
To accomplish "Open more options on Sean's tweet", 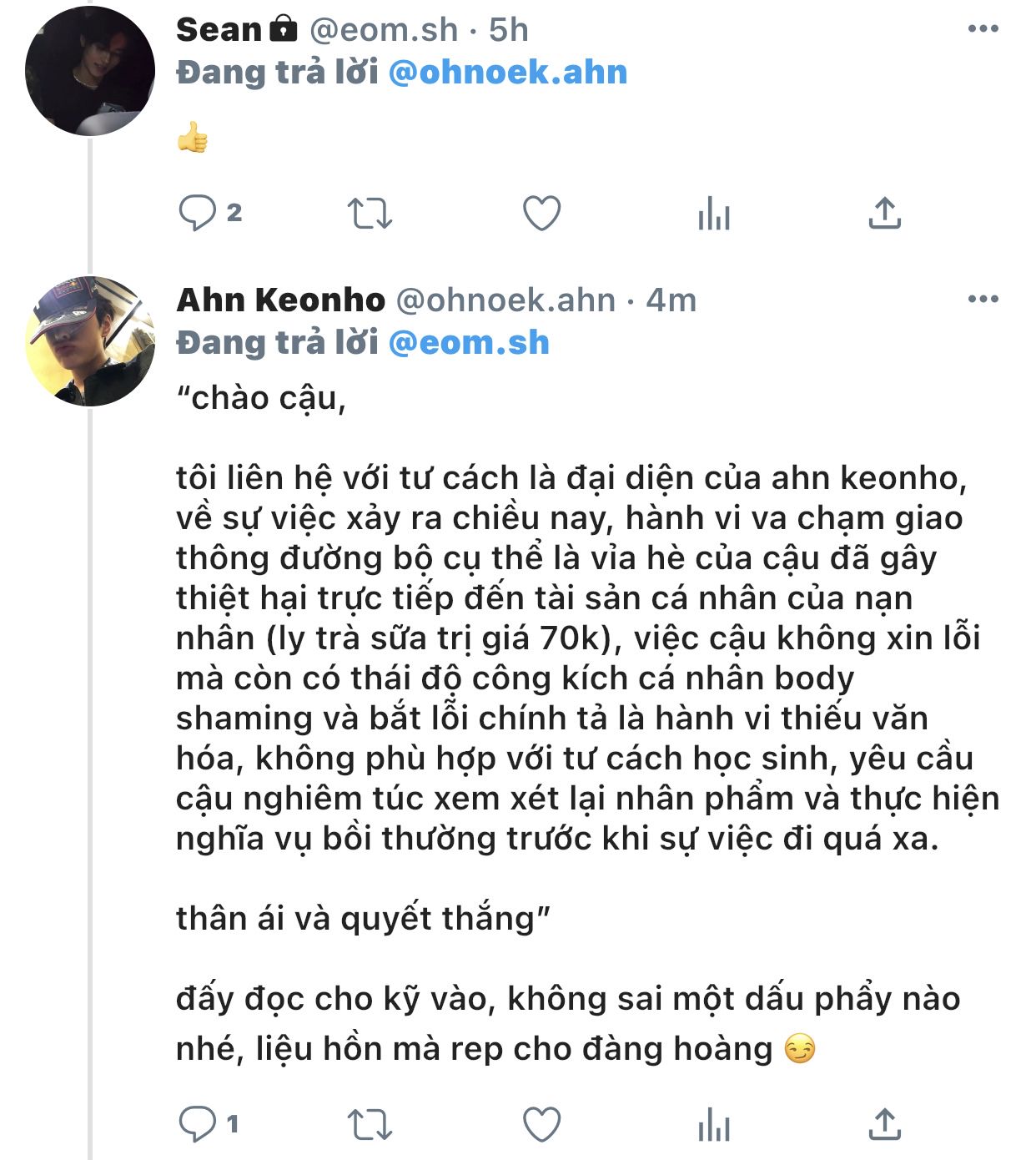I will pos(983,29).
